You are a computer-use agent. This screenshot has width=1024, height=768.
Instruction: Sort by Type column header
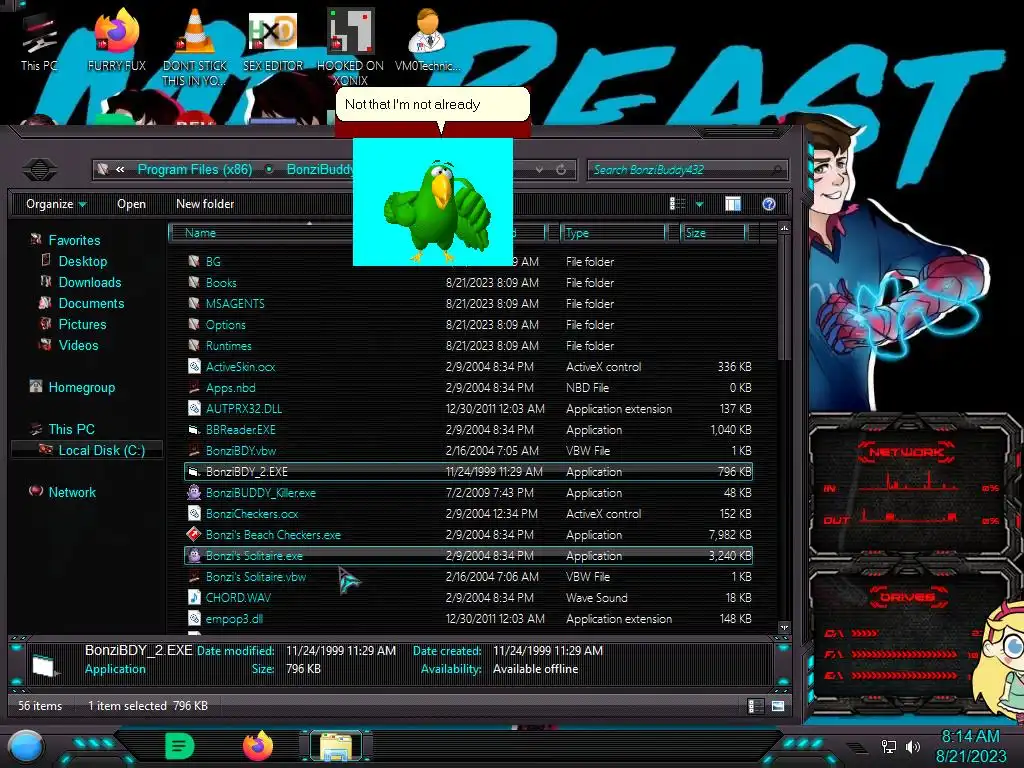point(613,232)
